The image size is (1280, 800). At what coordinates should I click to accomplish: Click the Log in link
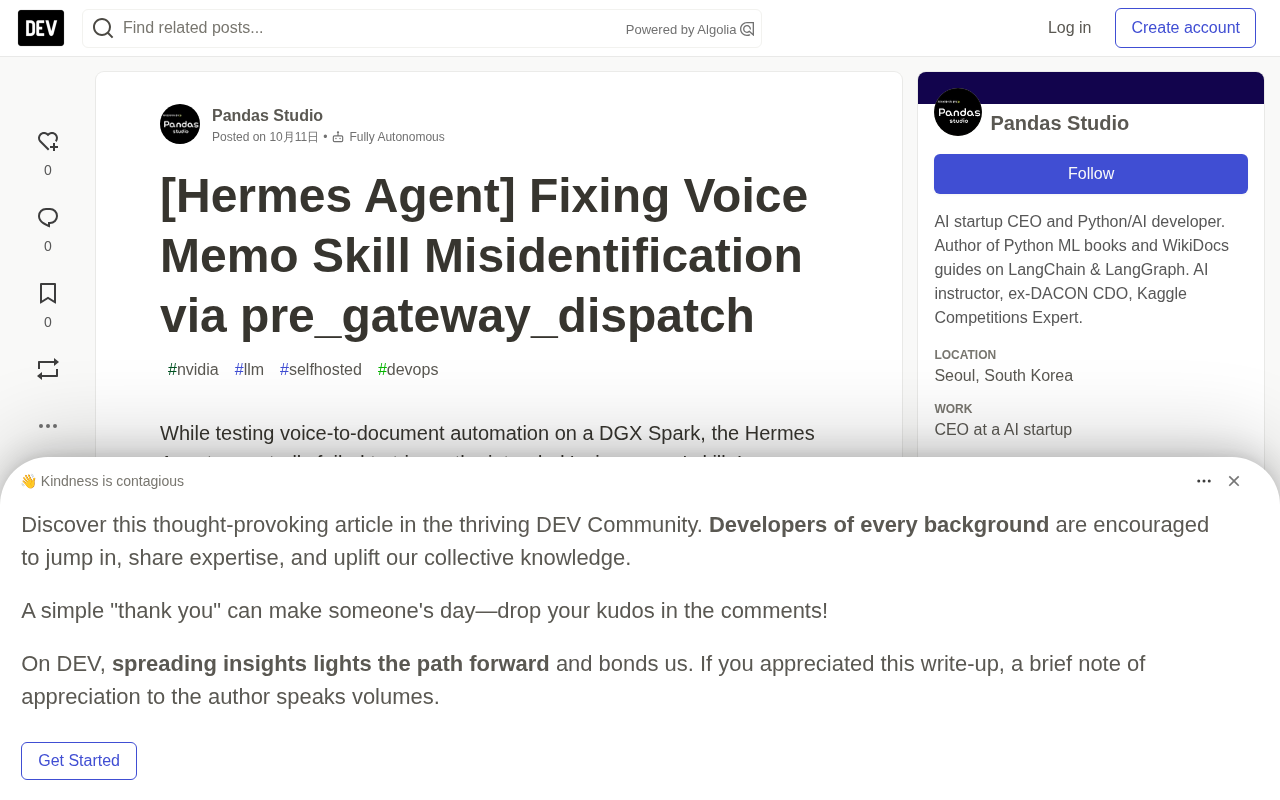[x=1070, y=28]
